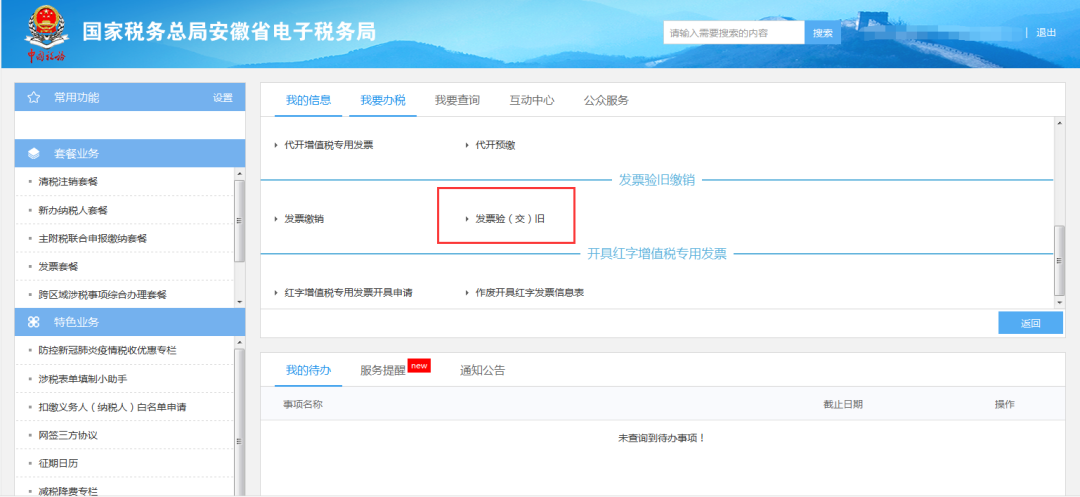Viewport: 1080px width, 497px height.
Task: Click the four-dot icon beside 特色业务
Action: 34,322
